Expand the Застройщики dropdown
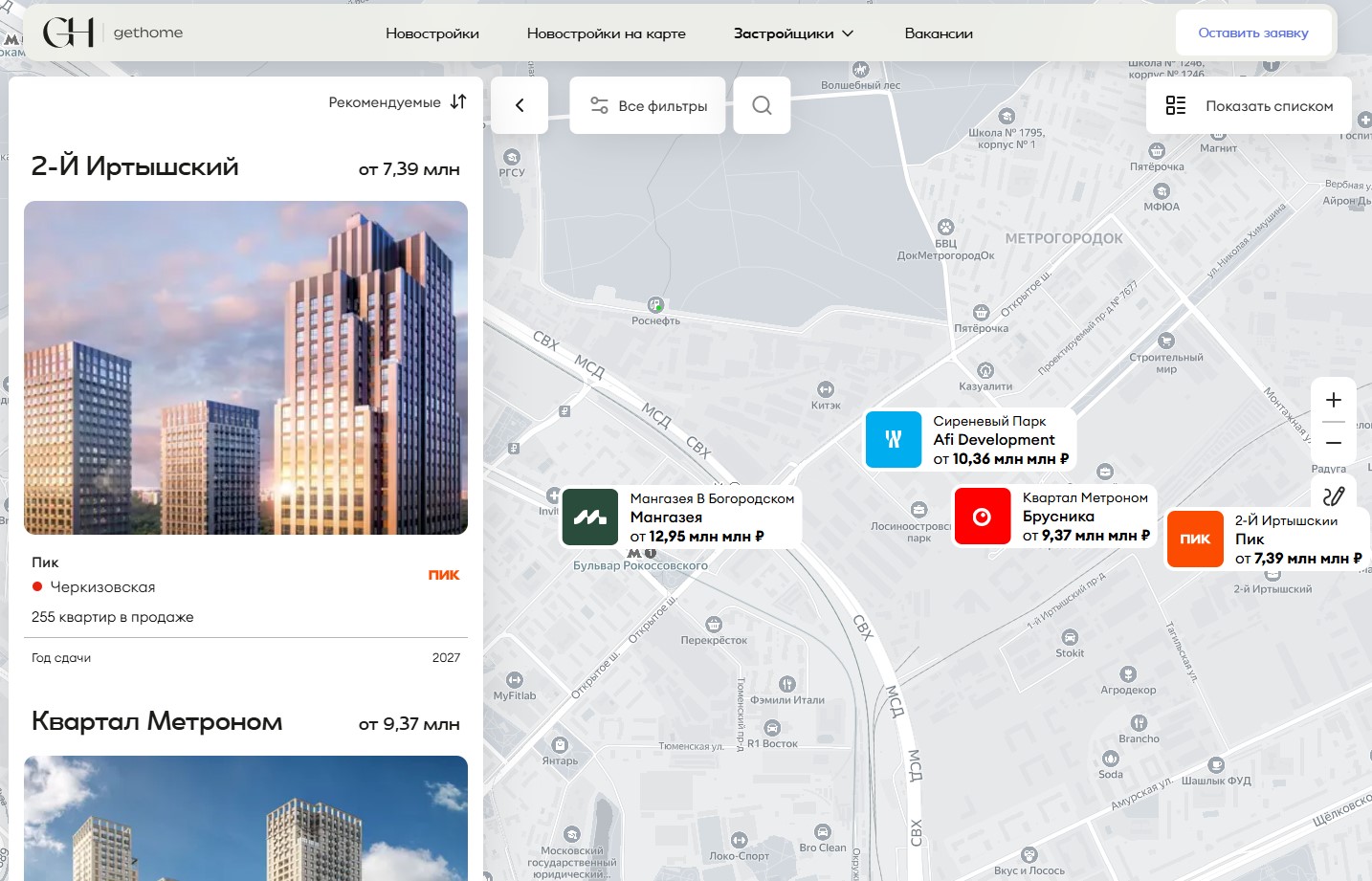Screen dimensions: 1372x881 click(793, 33)
